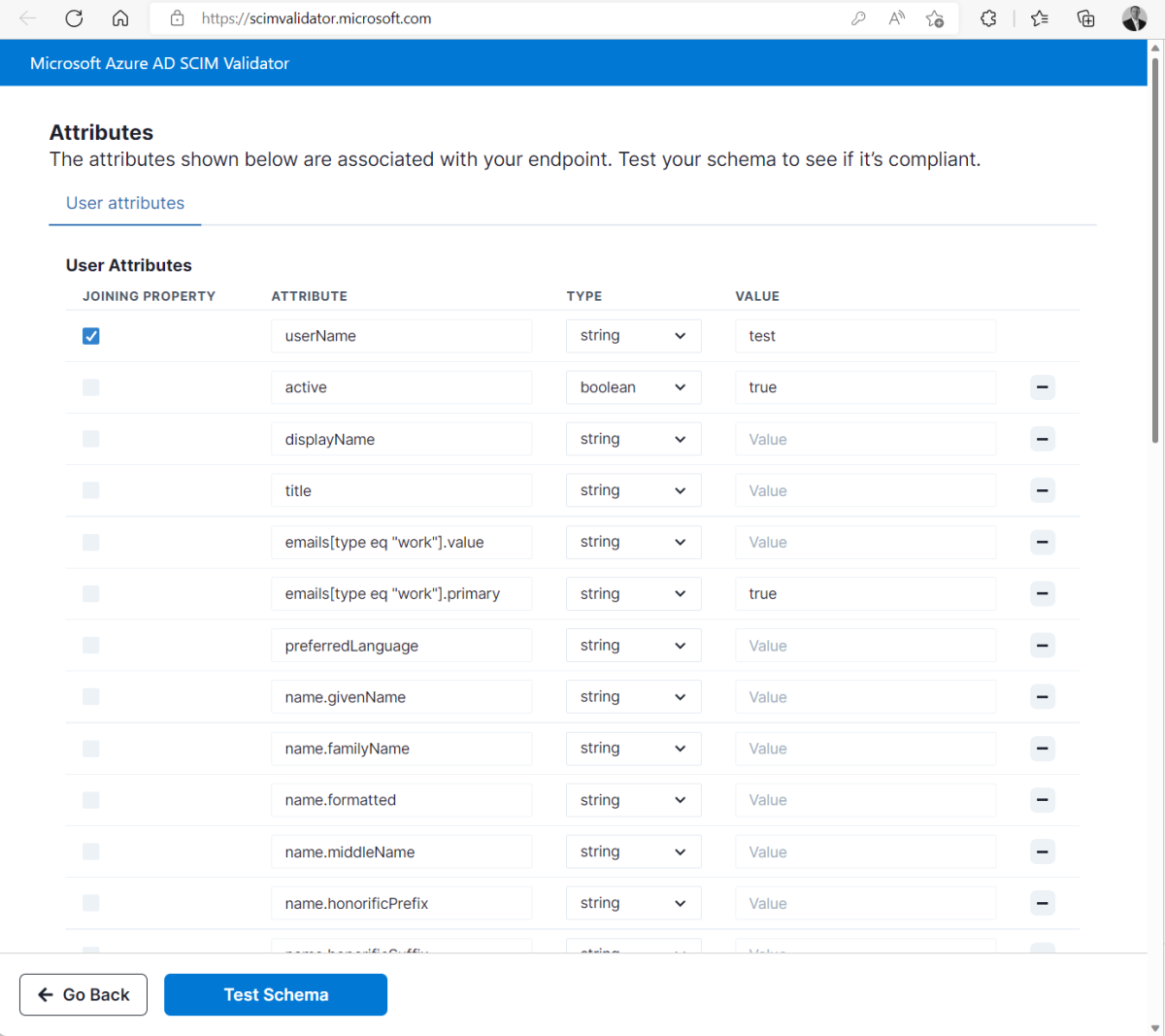Click the name.middleName value field

[x=865, y=852]
